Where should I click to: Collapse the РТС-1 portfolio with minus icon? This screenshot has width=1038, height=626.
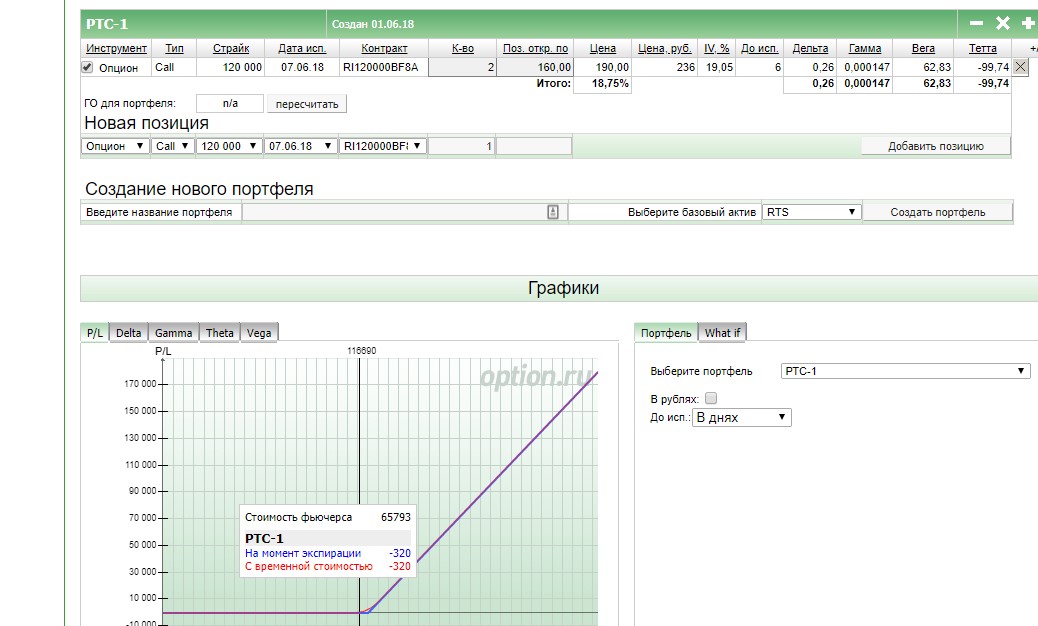pos(976,23)
